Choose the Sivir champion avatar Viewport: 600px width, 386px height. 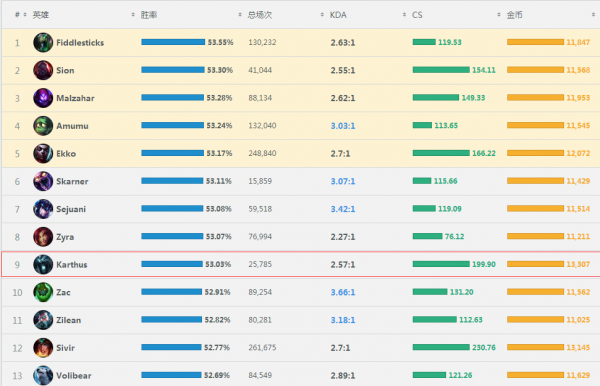43,348
